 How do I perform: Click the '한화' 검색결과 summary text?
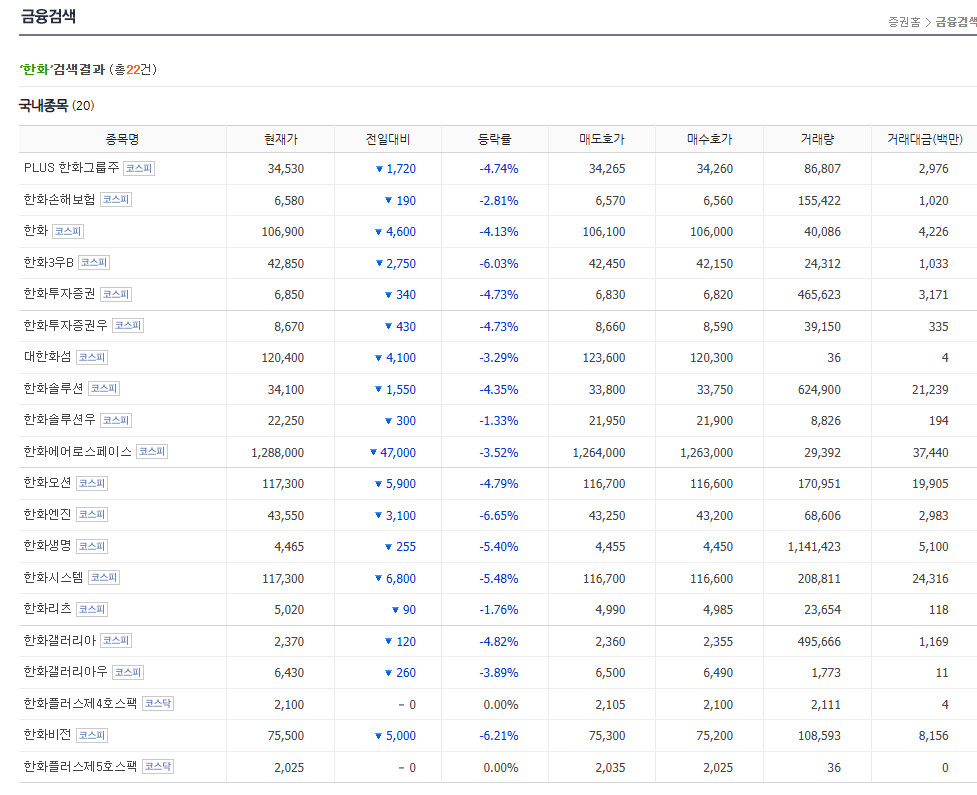tap(88, 69)
